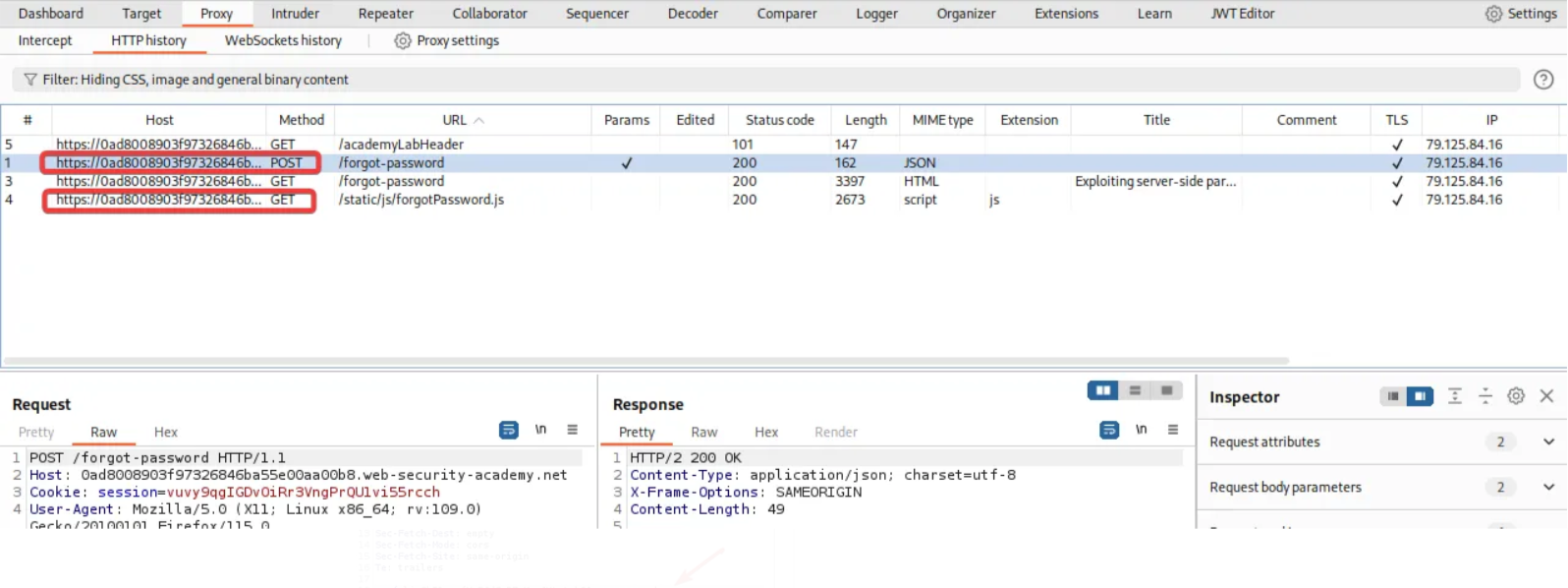The height and width of the screenshot is (588, 1568).
Task: Collapse all Inspector sections icon
Action: click(x=1485, y=396)
